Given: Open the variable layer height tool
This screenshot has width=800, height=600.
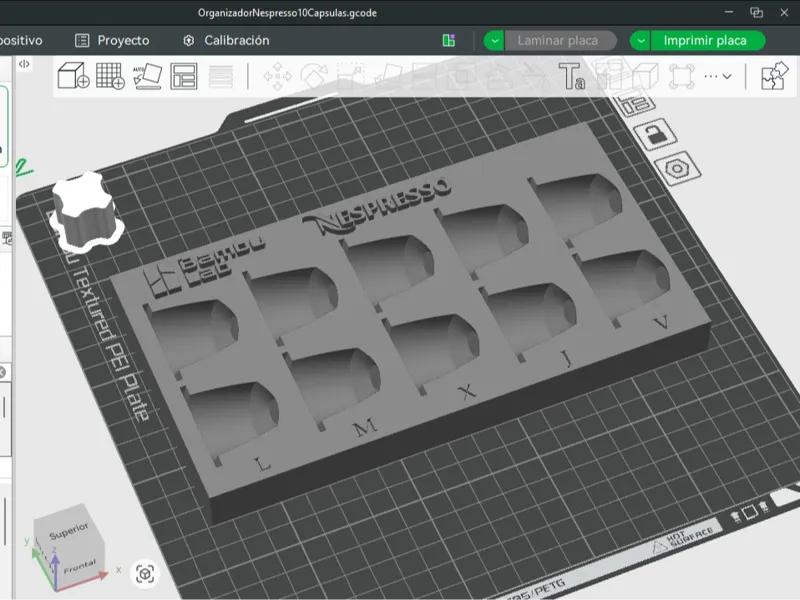Looking at the screenshot, I should click(220, 76).
